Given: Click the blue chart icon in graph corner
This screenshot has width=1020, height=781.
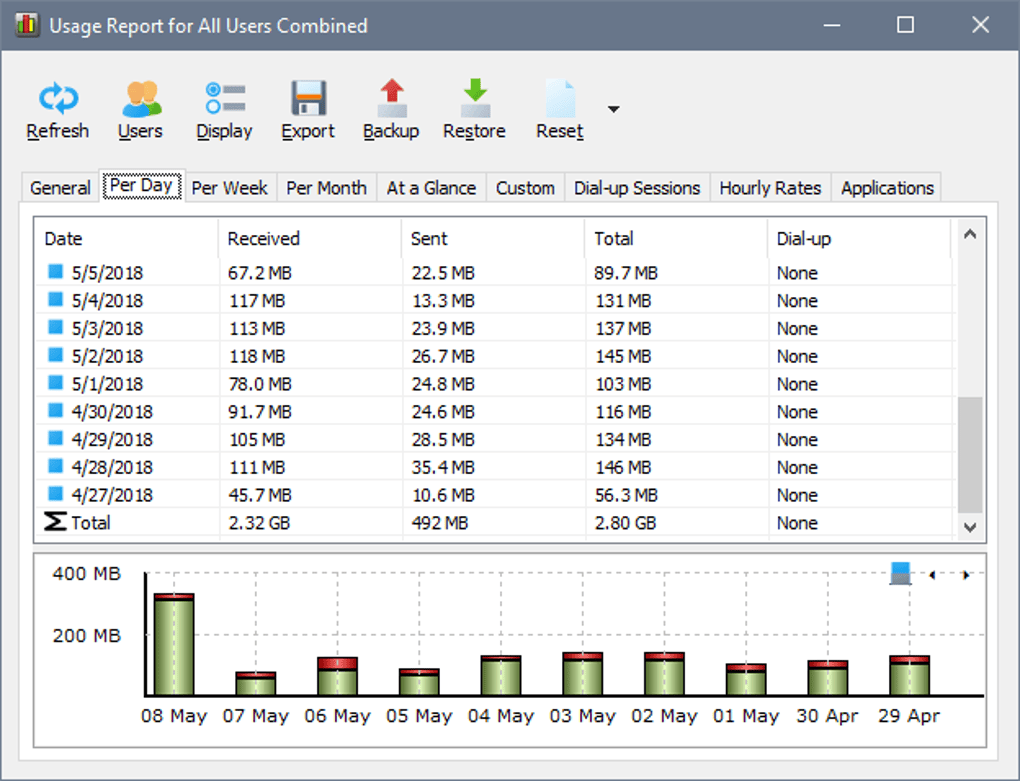Looking at the screenshot, I should point(901,574).
